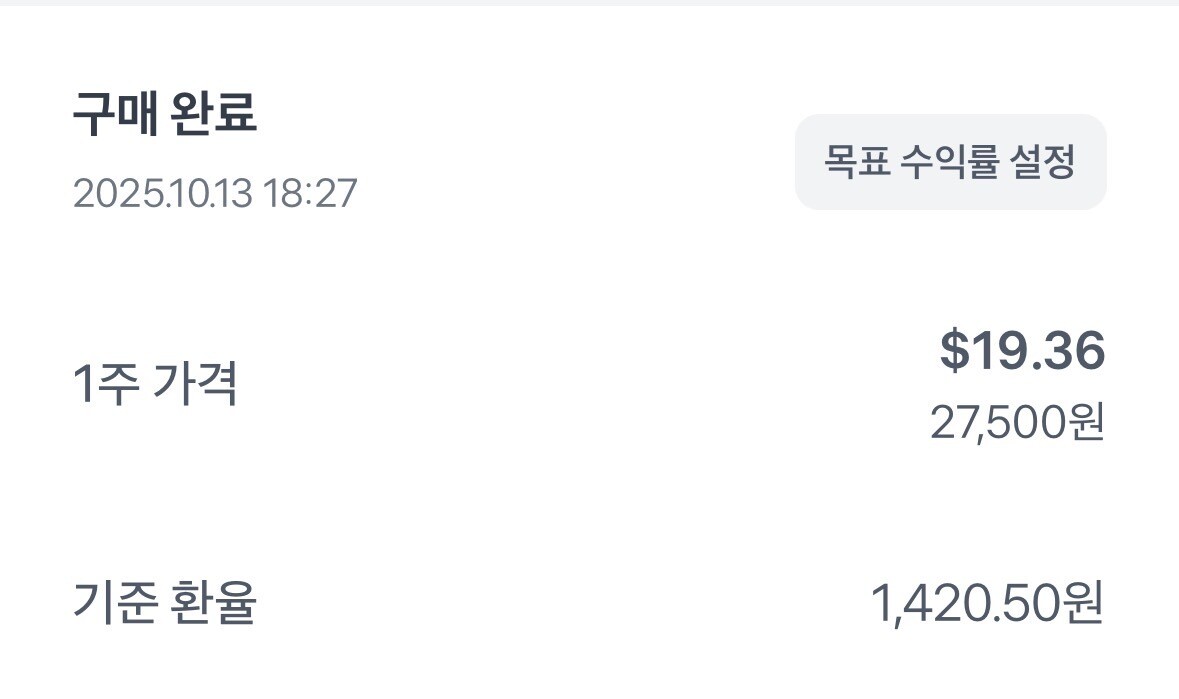Click the gray divider strip at top
Image resolution: width=1179 pixels, height=699 pixels.
tap(589, 3)
